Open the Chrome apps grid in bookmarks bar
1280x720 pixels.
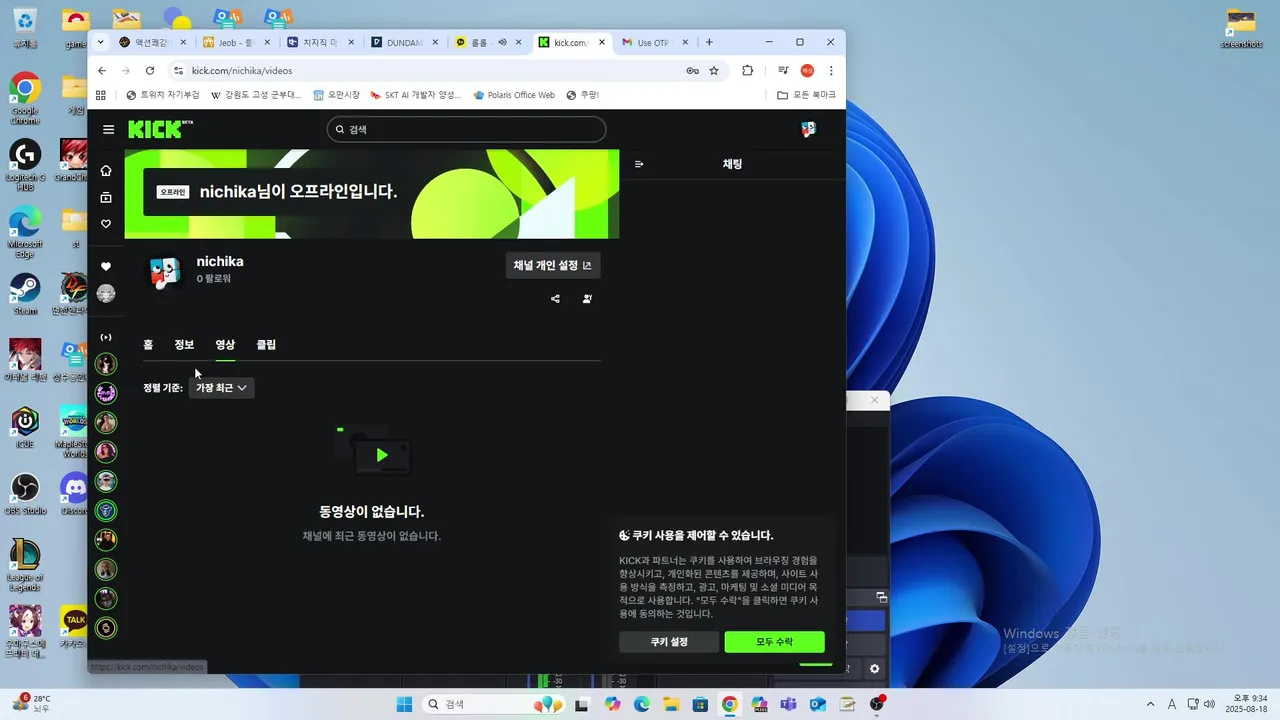click(101, 95)
